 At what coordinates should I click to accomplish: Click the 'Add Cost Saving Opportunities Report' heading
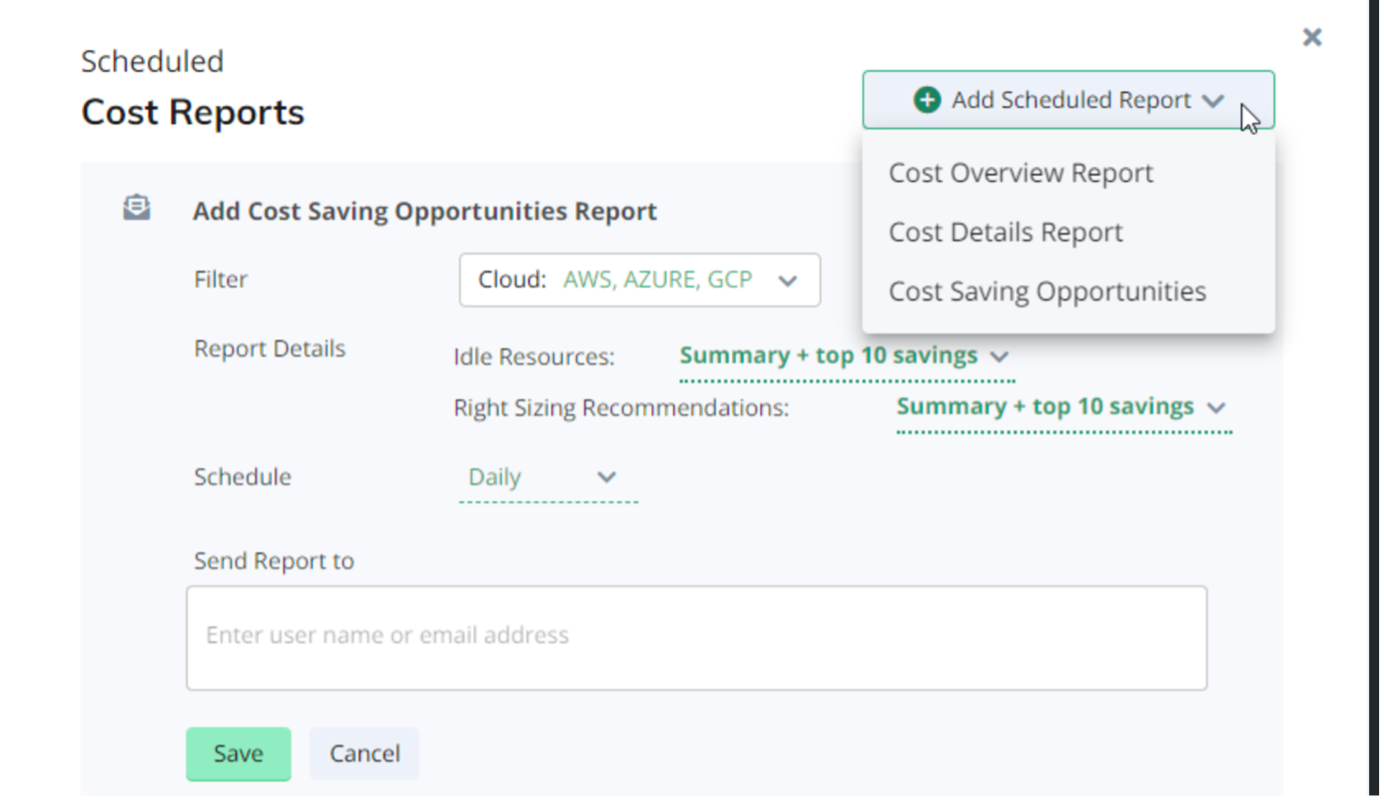(425, 211)
